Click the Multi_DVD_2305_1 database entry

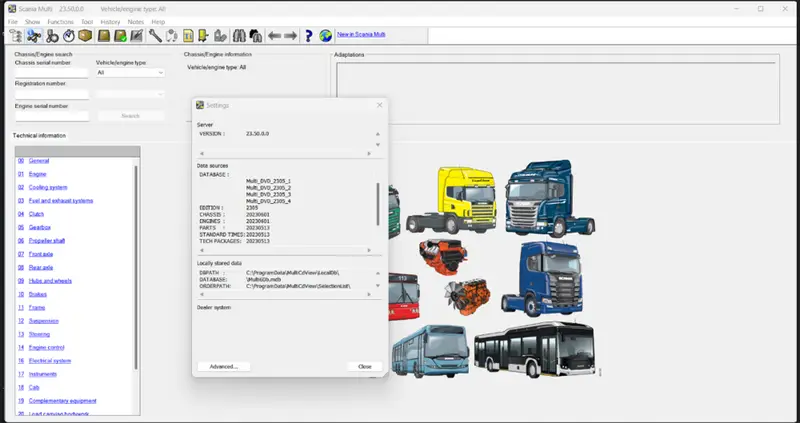point(268,181)
